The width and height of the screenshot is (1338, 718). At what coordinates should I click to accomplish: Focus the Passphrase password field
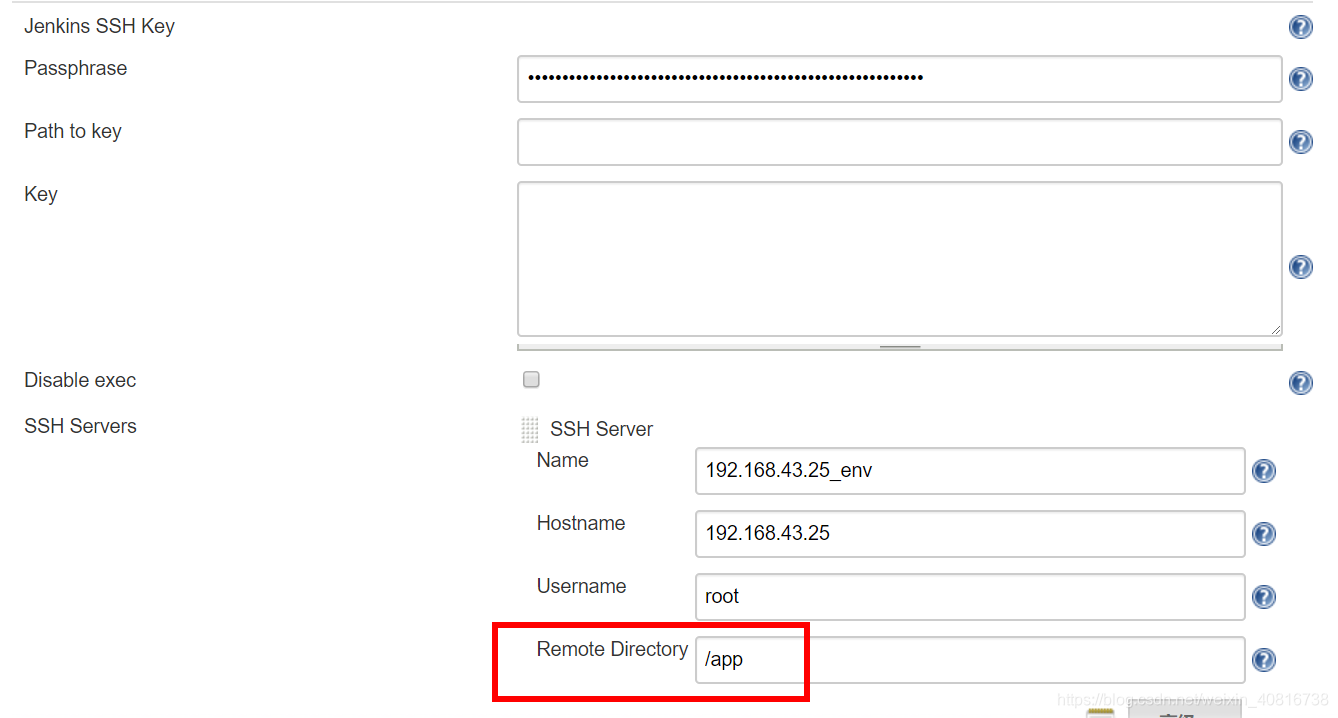tap(899, 79)
